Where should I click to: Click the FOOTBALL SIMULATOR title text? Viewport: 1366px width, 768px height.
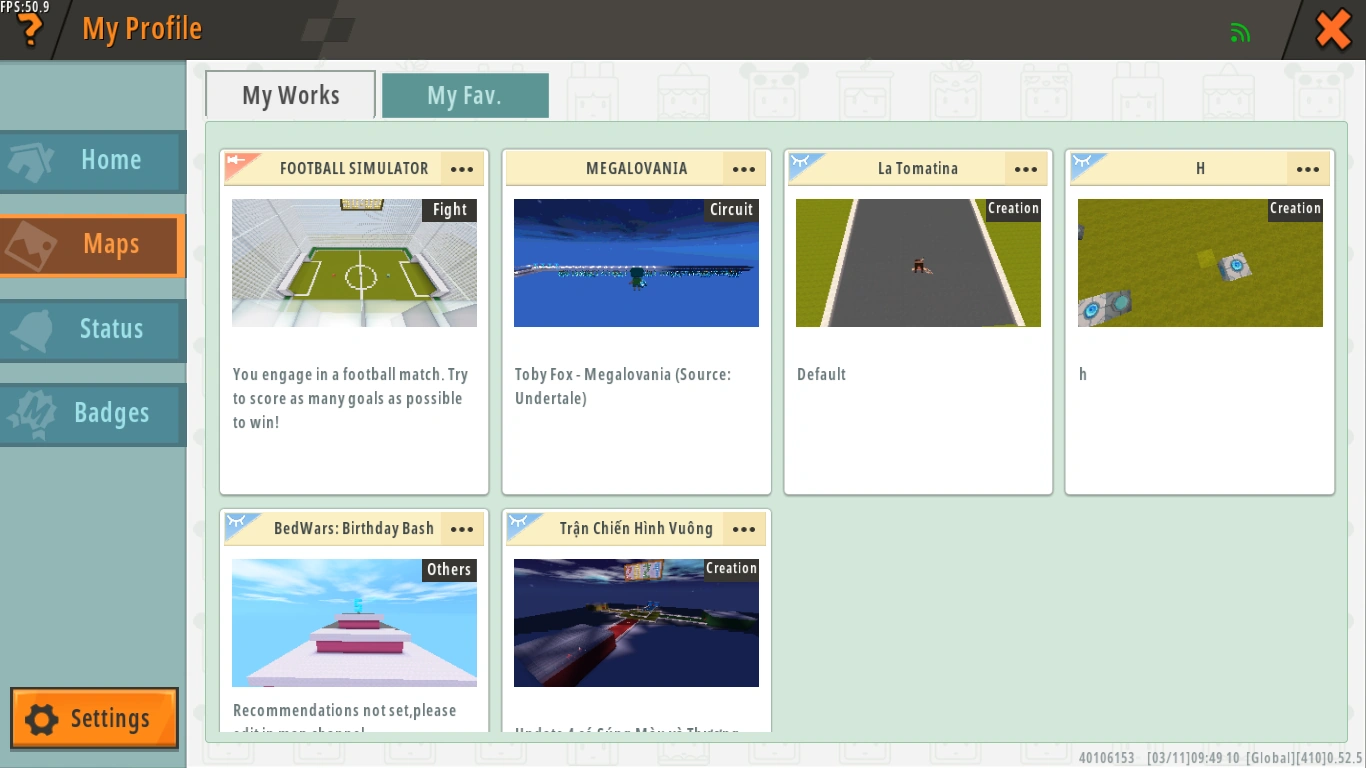(354, 169)
